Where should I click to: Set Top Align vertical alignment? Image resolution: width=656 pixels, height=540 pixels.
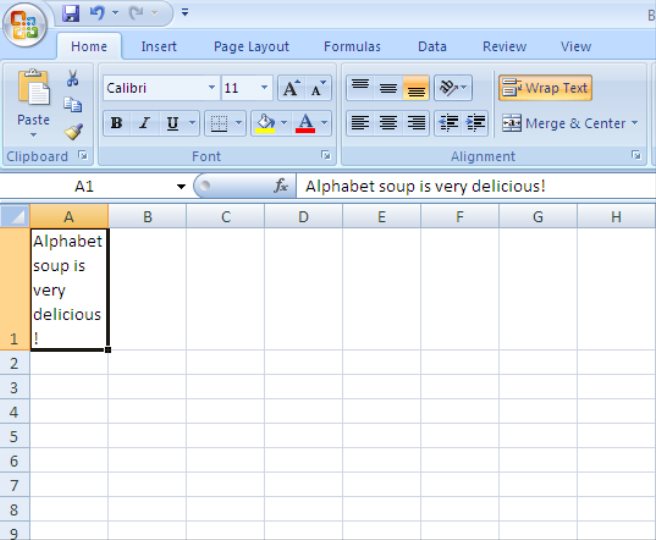coord(360,88)
